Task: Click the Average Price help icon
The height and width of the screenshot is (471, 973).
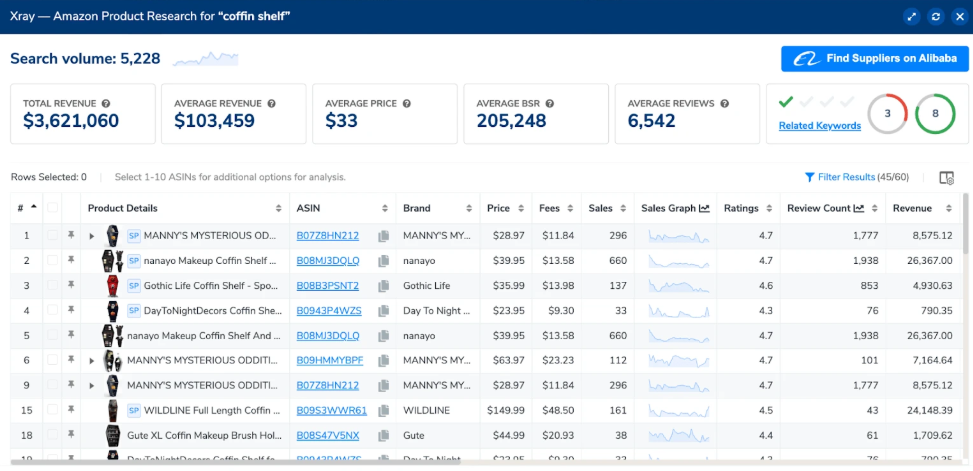Action: pos(406,104)
